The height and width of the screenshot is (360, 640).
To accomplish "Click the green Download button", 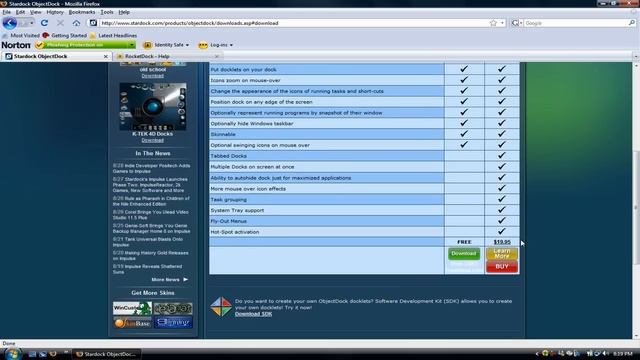I will tap(464, 253).
